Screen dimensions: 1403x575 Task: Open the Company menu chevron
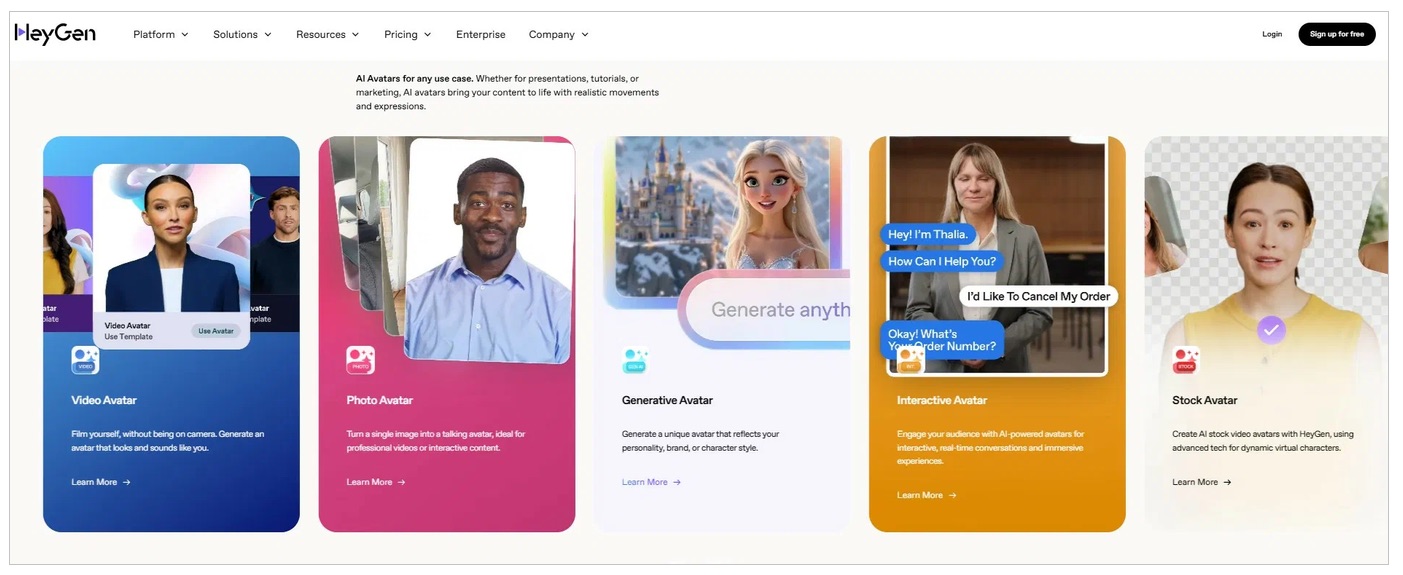(585, 35)
